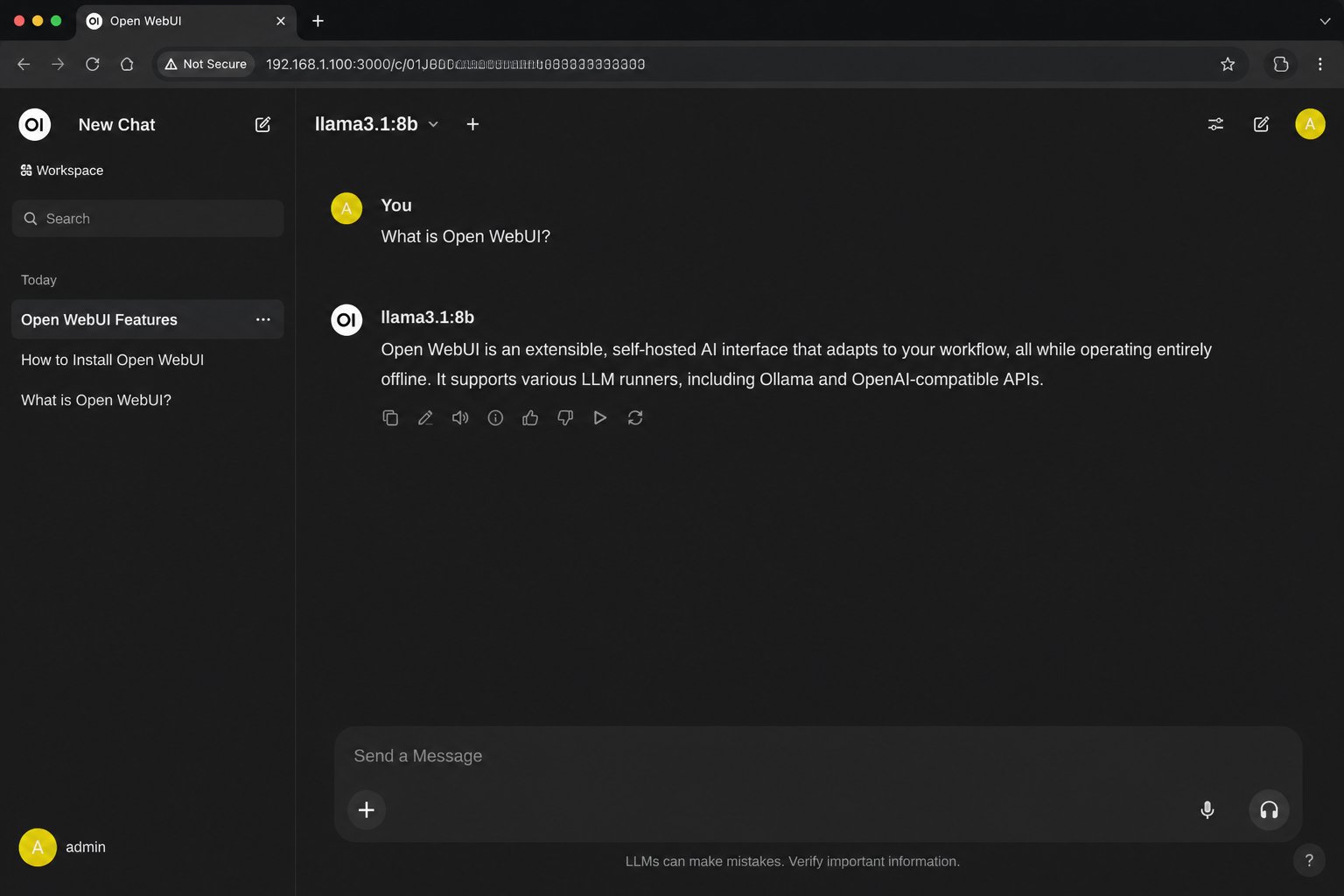Click the LLMs can make mistakes disclaimer

point(793,861)
